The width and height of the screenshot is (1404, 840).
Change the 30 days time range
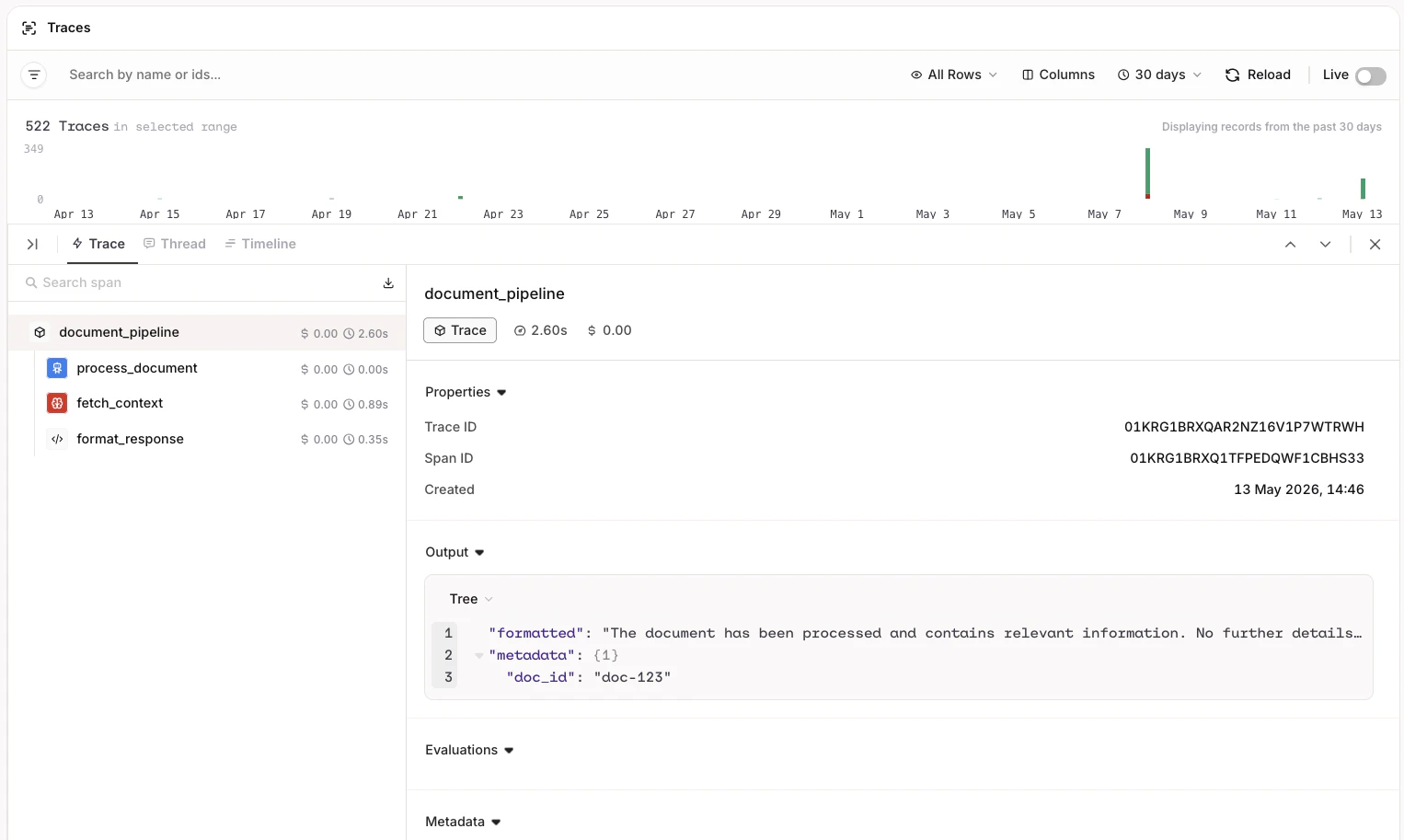tap(1159, 75)
